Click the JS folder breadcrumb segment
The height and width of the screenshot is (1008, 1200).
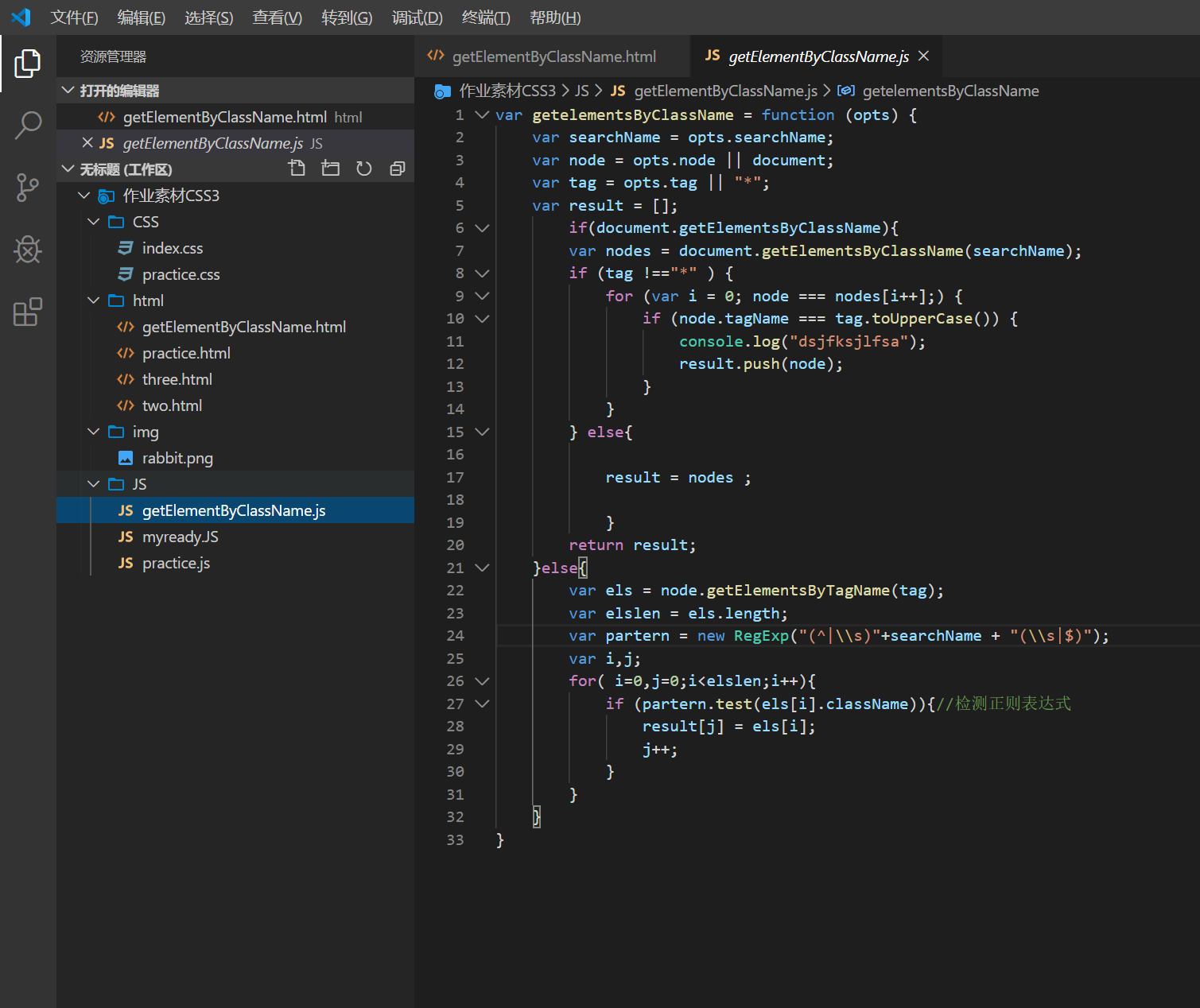582,91
